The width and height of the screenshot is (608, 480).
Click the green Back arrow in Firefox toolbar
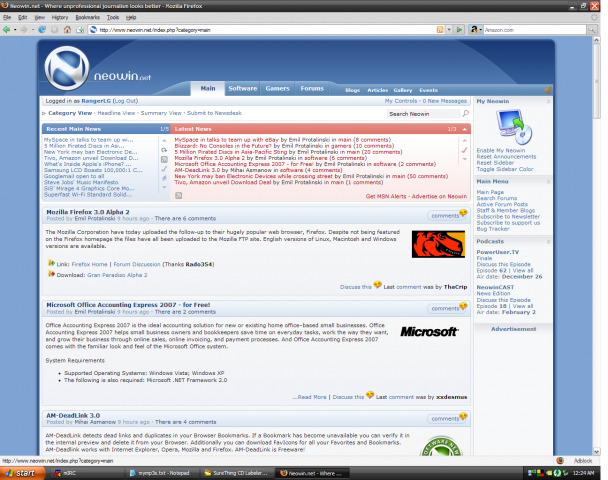coord(6,29)
